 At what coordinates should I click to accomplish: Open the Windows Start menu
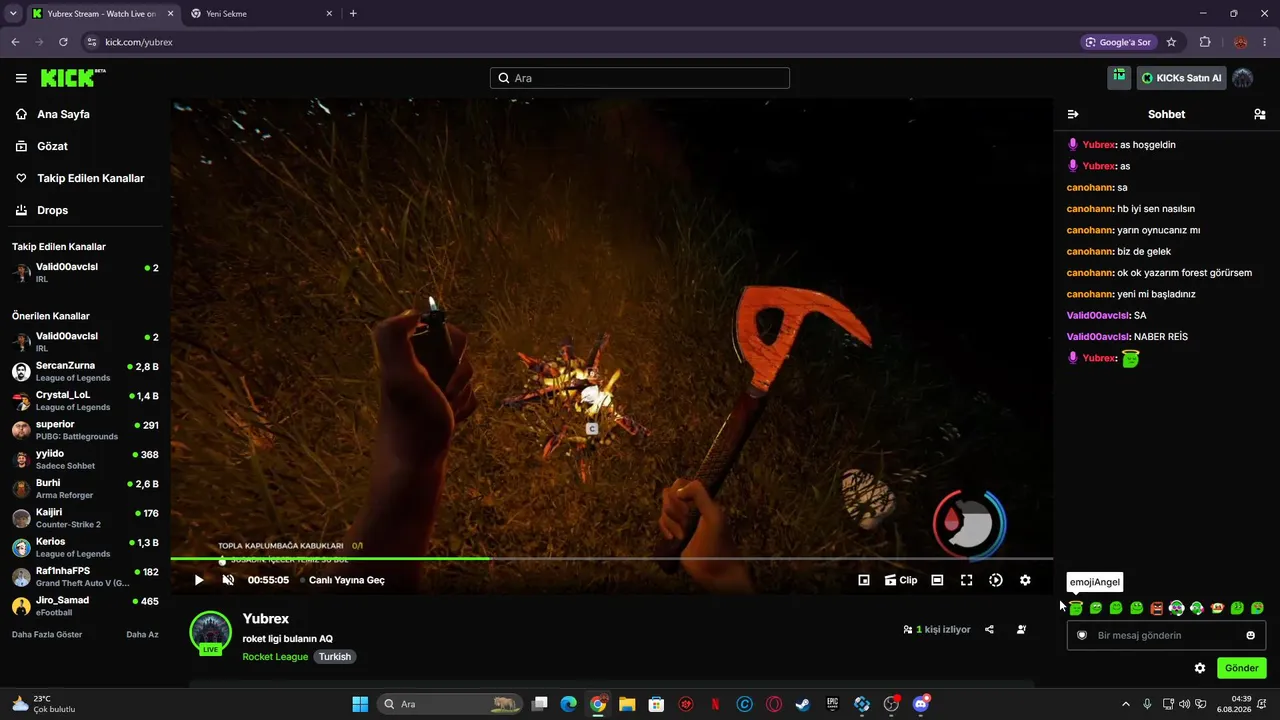point(361,704)
